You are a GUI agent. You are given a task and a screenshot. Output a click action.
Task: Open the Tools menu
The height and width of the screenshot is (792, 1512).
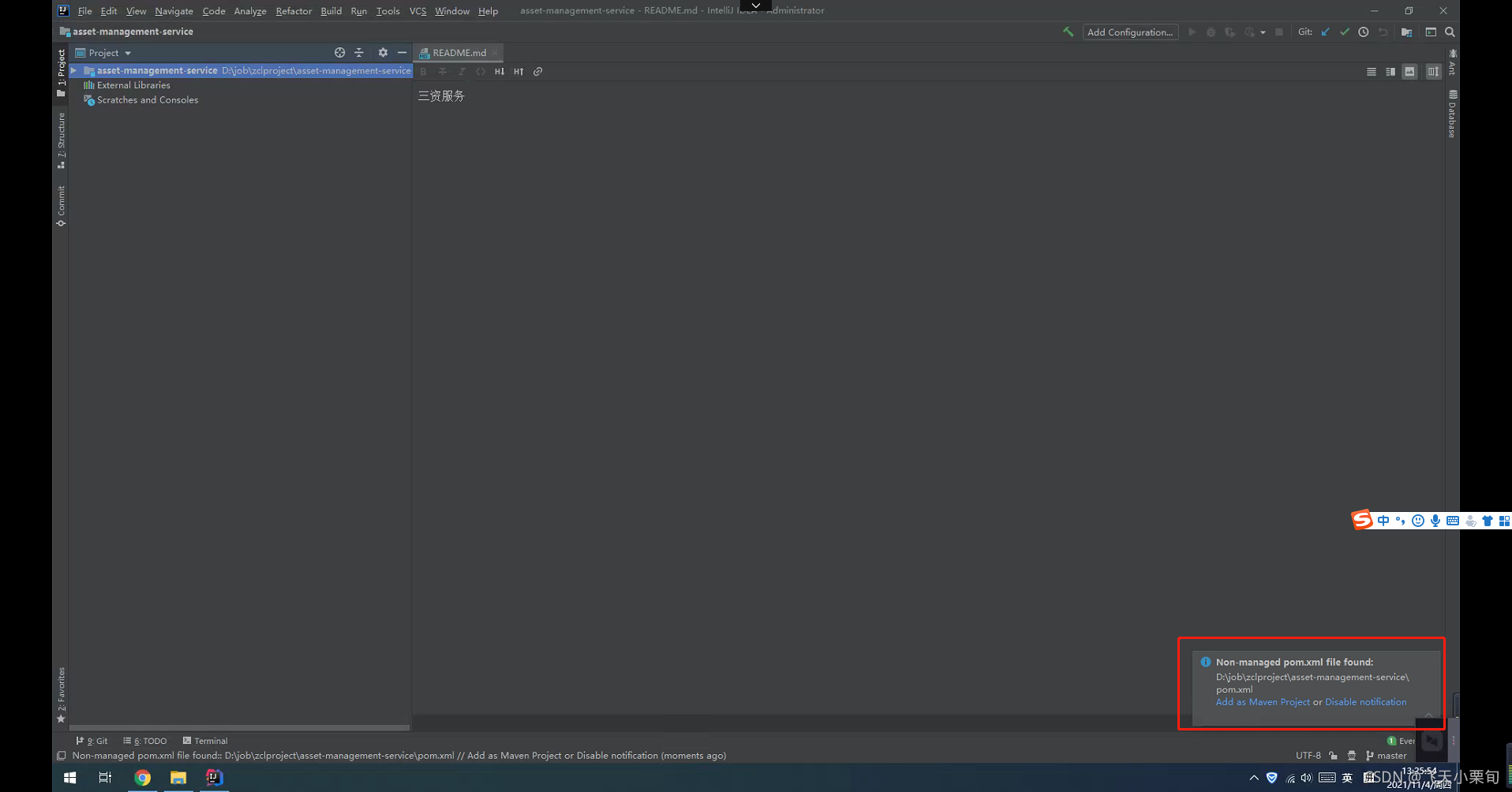[387, 11]
